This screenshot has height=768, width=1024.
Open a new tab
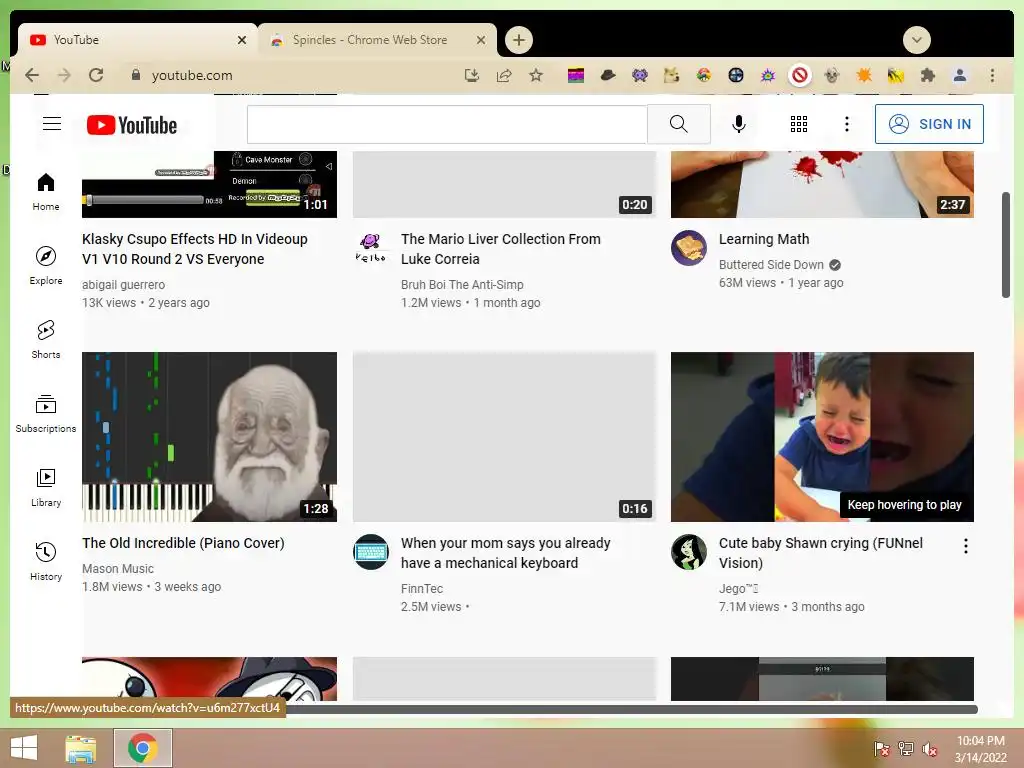coord(519,40)
